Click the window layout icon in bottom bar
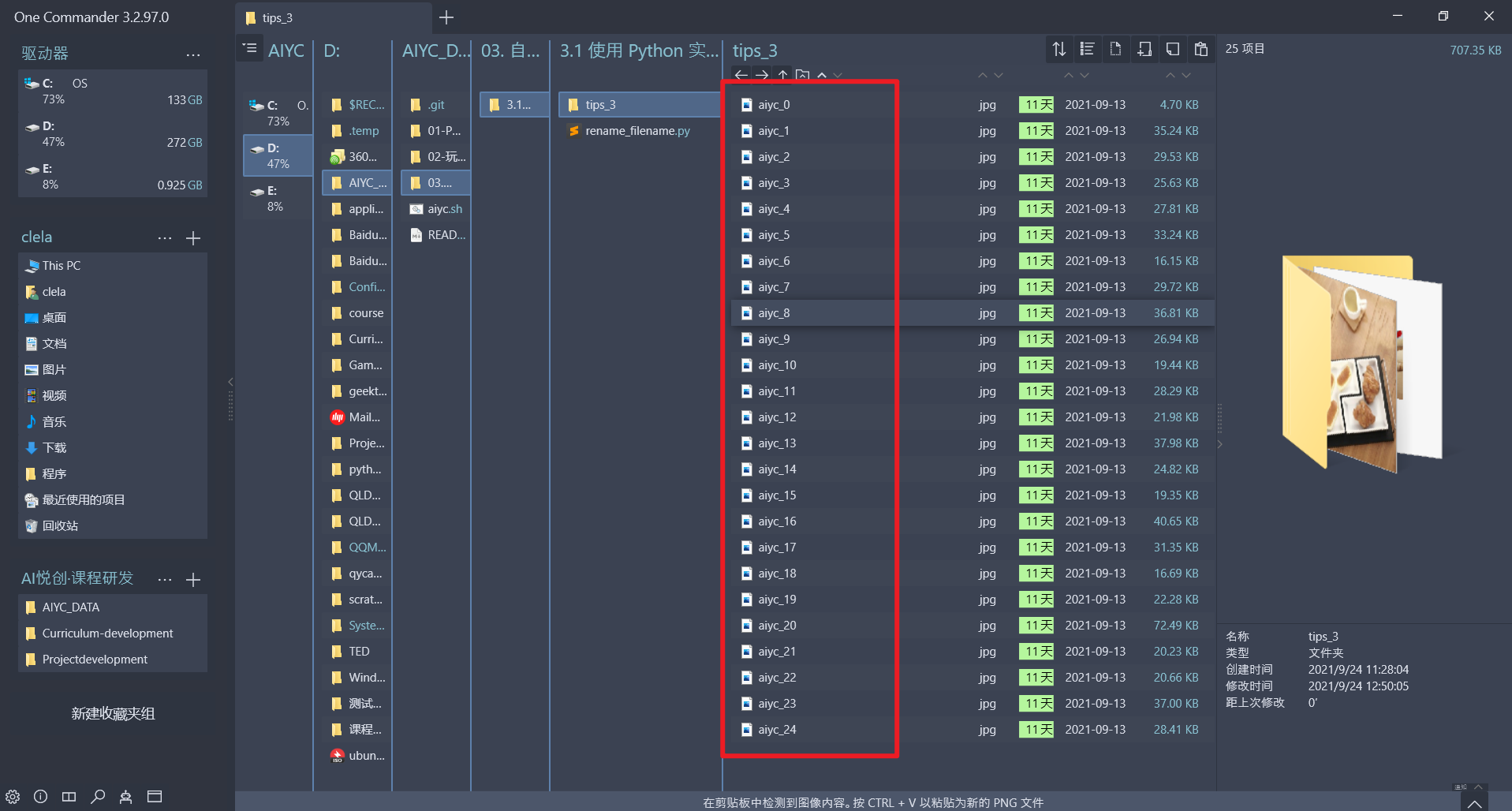 point(155,797)
